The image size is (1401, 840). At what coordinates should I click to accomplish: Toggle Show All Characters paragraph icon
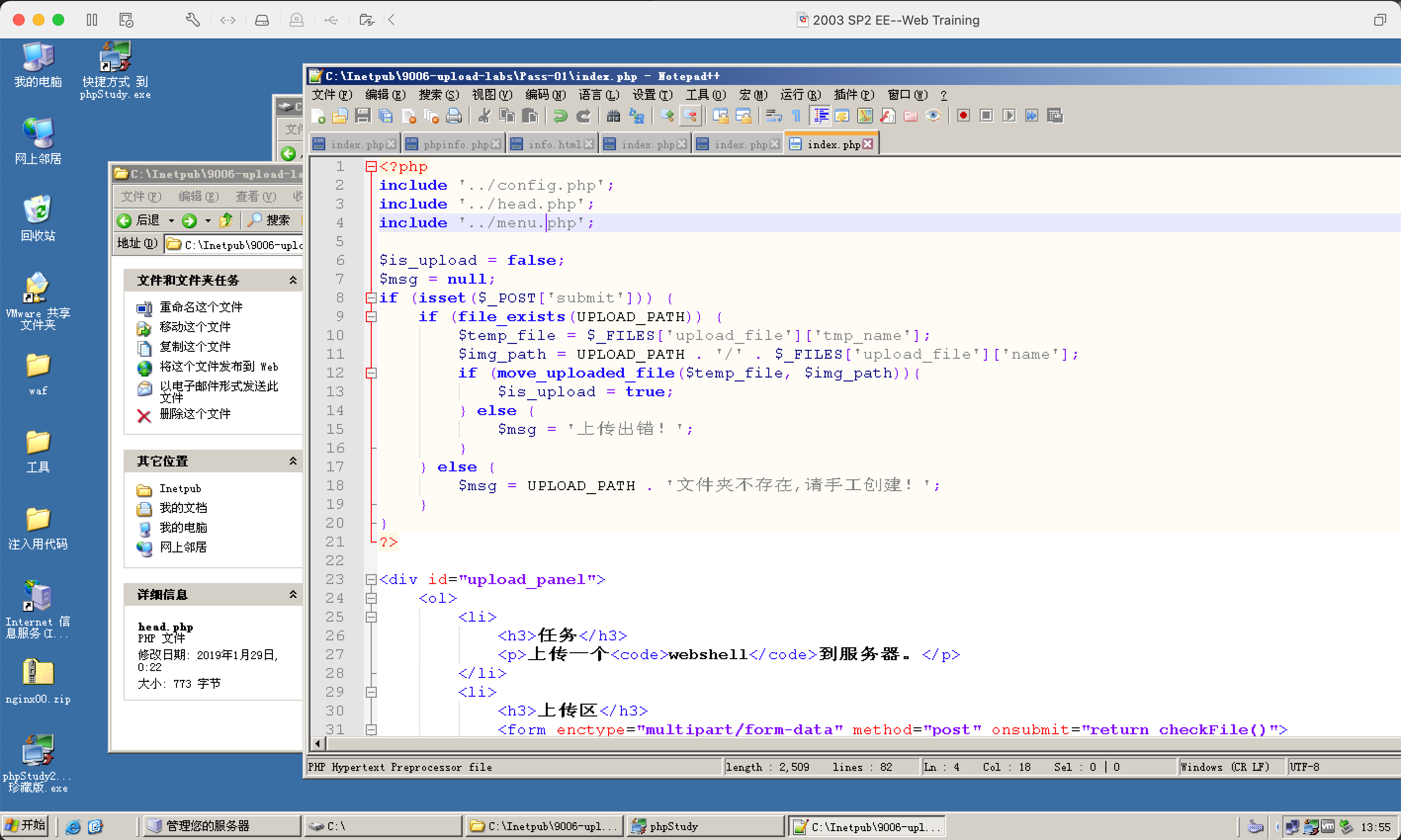point(796,116)
